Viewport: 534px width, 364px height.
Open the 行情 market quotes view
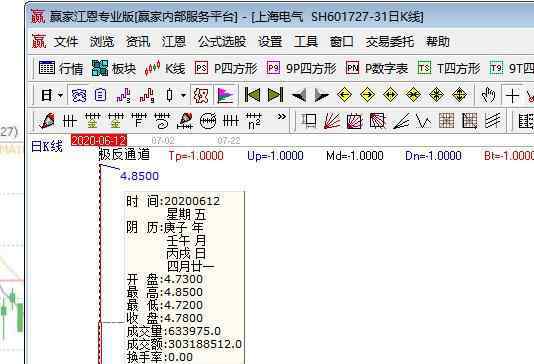[x=61, y=68]
